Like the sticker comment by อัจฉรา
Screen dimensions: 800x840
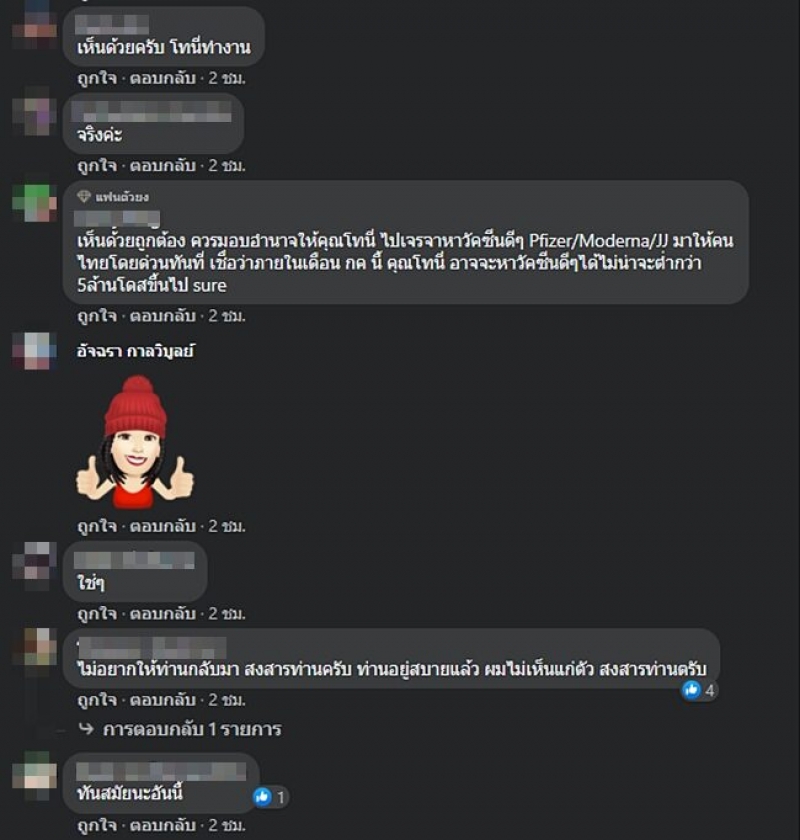pyautogui.click(x=96, y=526)
